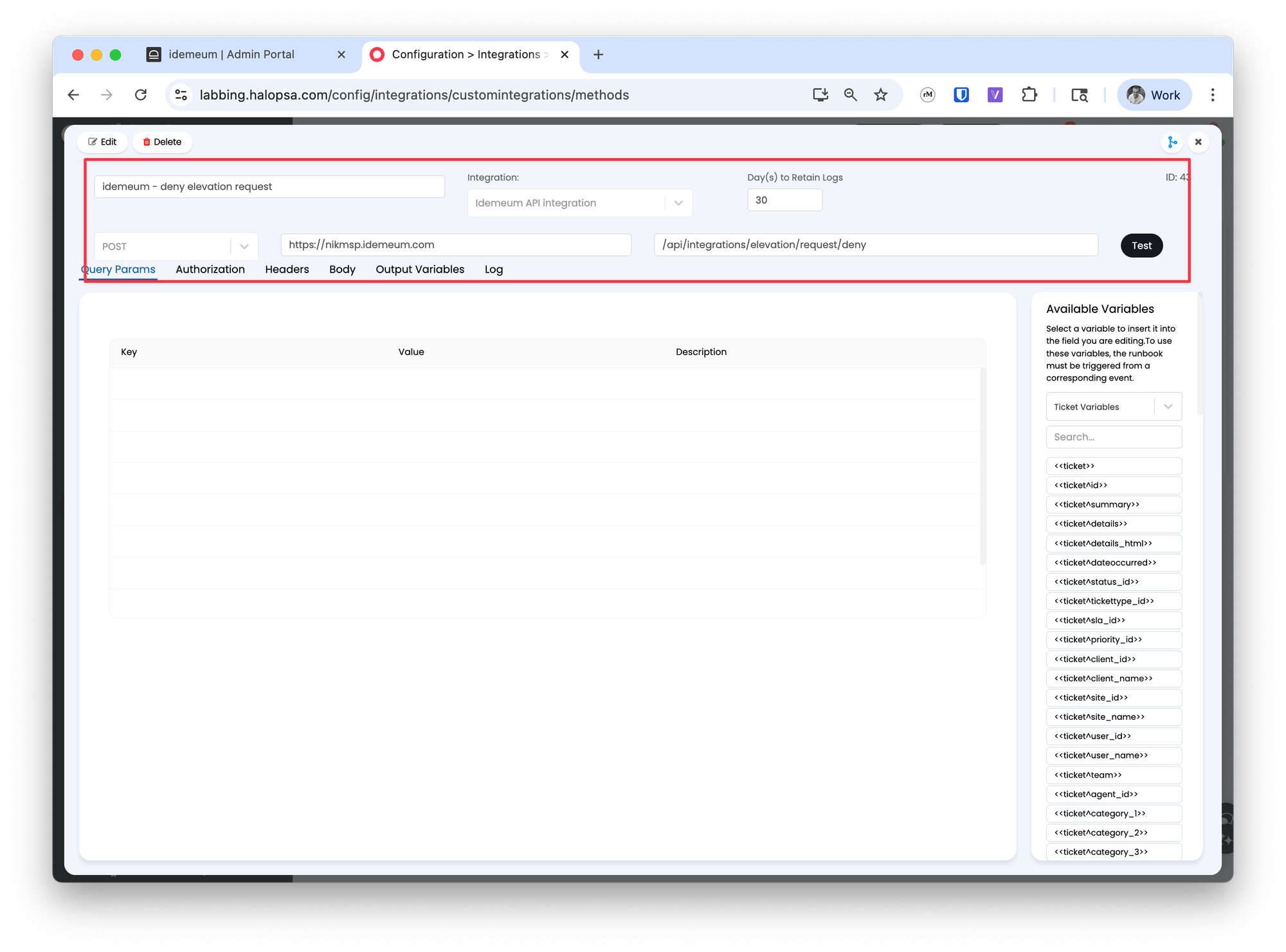The height and width of the screenshot is (952, 1286).
Task: Close the Configuration > Integrations tab
Action: (565, 55)
